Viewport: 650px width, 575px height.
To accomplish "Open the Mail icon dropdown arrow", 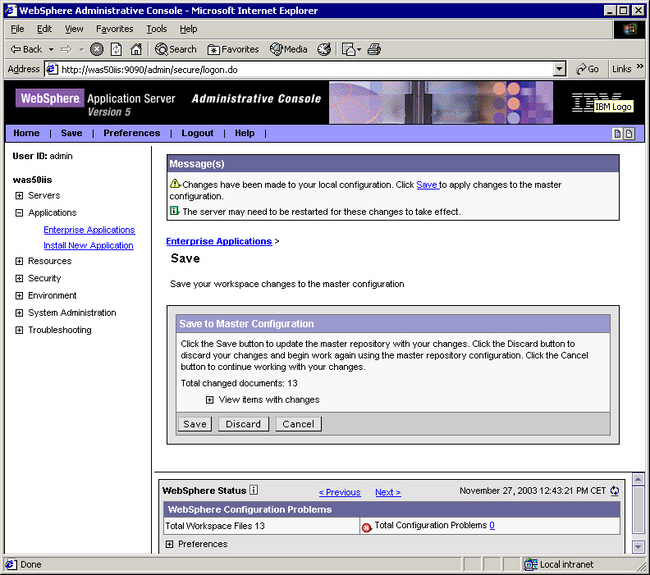I will point(359,49).
